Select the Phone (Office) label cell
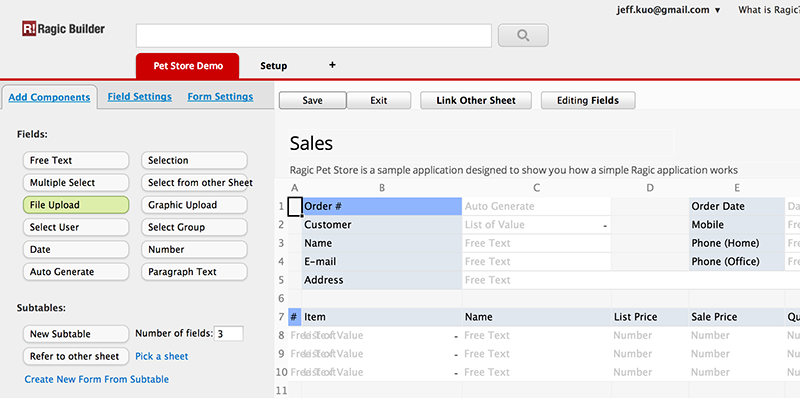800x398 pixels. 737,262
